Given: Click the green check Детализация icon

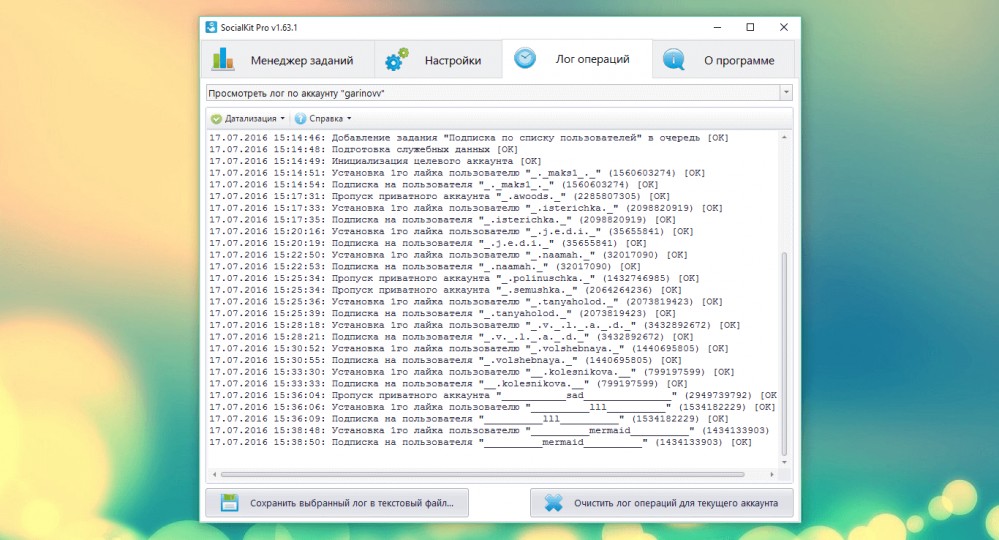Looking at the screenshot, I should [x=217, y=118].
